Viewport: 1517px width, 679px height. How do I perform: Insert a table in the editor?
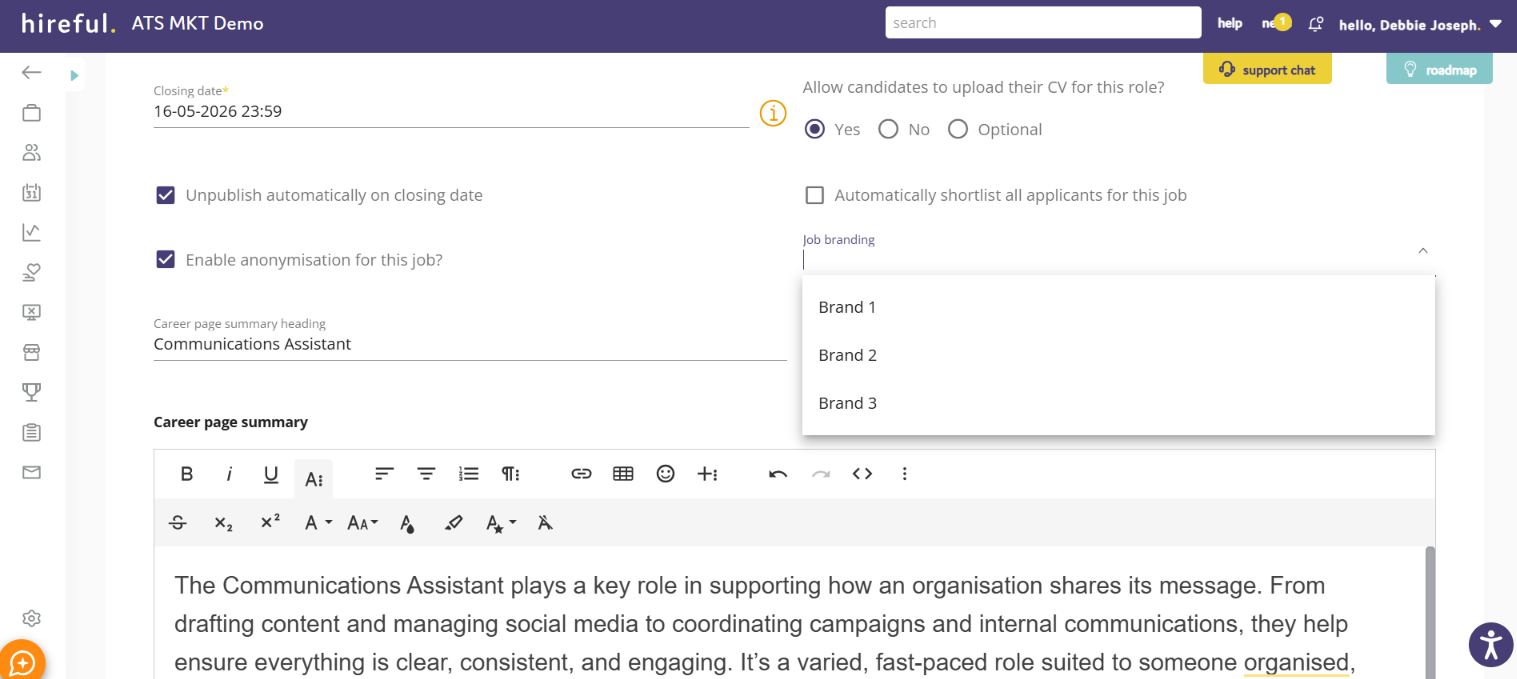(623, 474)
